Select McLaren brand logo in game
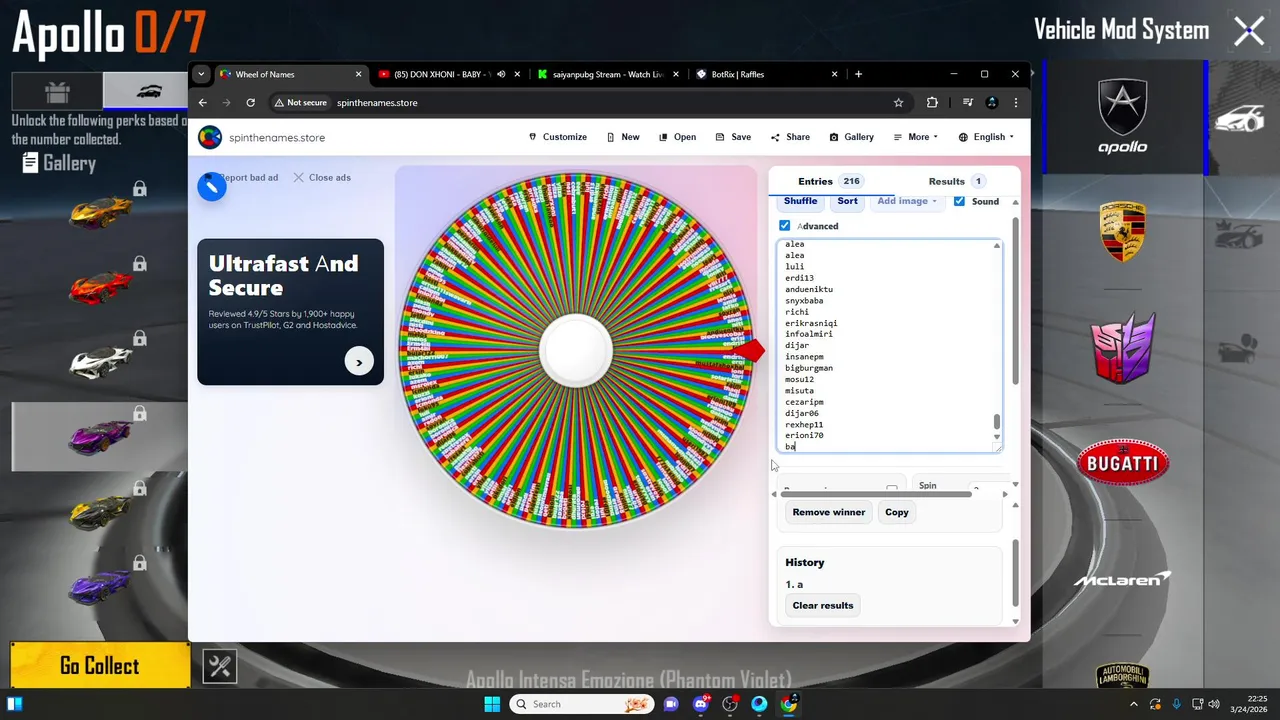This screenshot has height=720, width=1280. point(1123,579)
